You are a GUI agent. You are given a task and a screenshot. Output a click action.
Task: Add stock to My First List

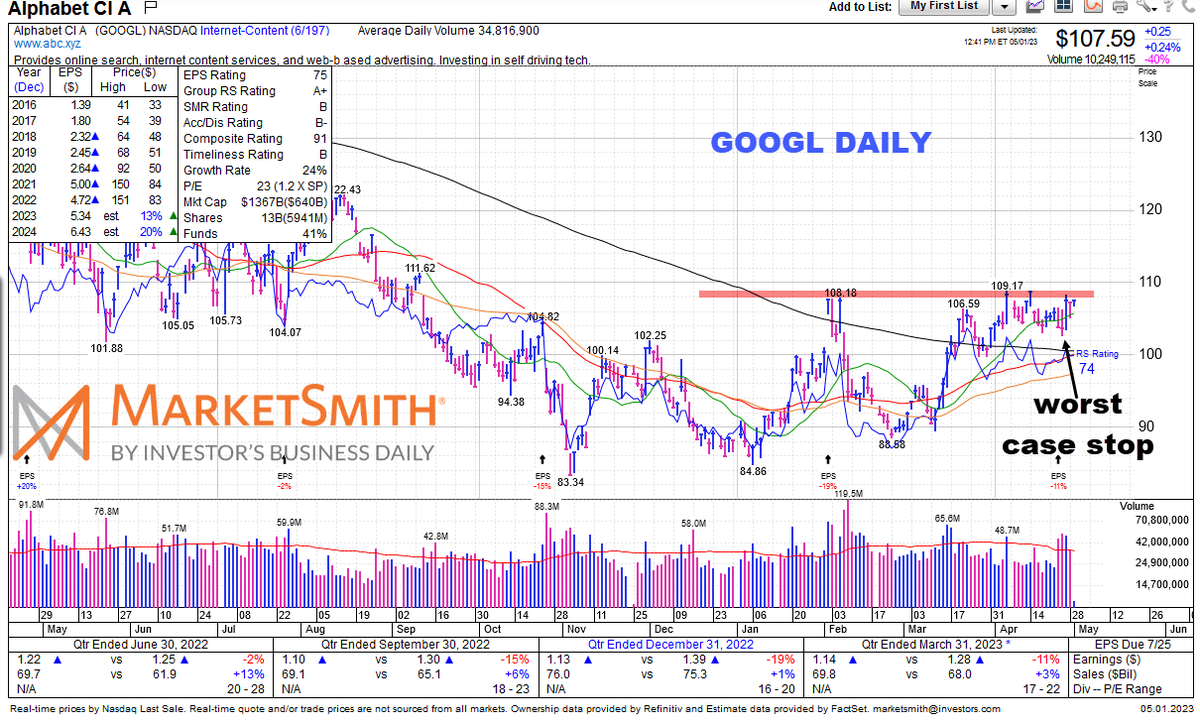click(x=944, y=6)
